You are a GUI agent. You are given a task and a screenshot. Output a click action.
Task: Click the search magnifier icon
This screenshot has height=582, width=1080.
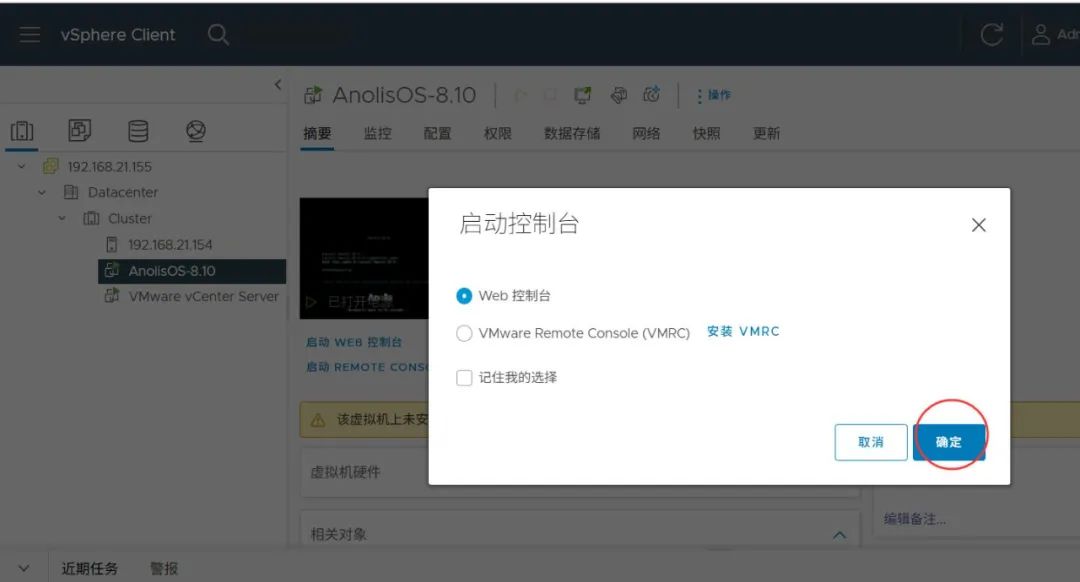218,34
